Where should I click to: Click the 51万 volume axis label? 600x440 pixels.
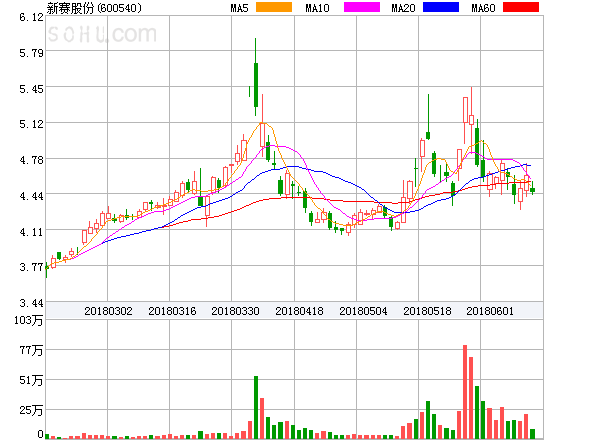point(31,380)
